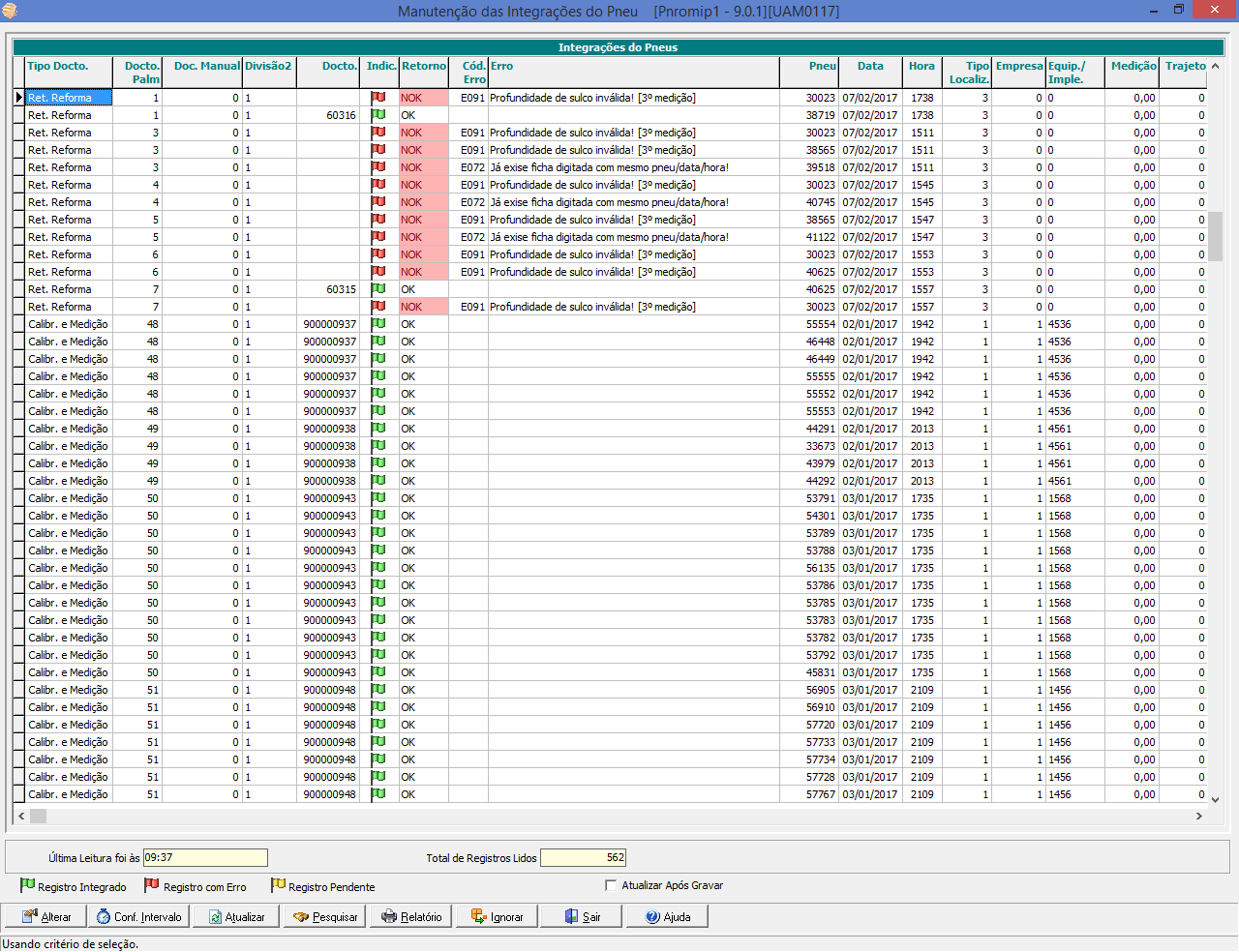1239x952 pixels.
Task: Check the box beside the last Calibr. e Medição row
Action: [16, 794]
